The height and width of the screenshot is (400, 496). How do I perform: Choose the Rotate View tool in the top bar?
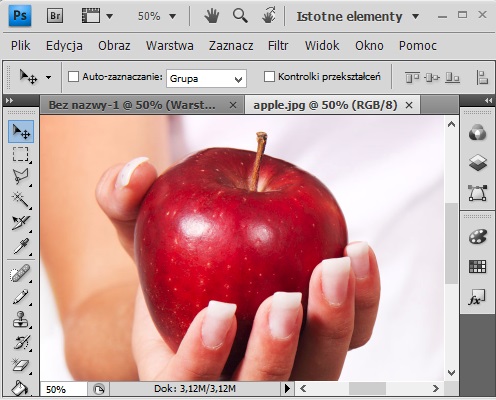[x=269, y=16]
